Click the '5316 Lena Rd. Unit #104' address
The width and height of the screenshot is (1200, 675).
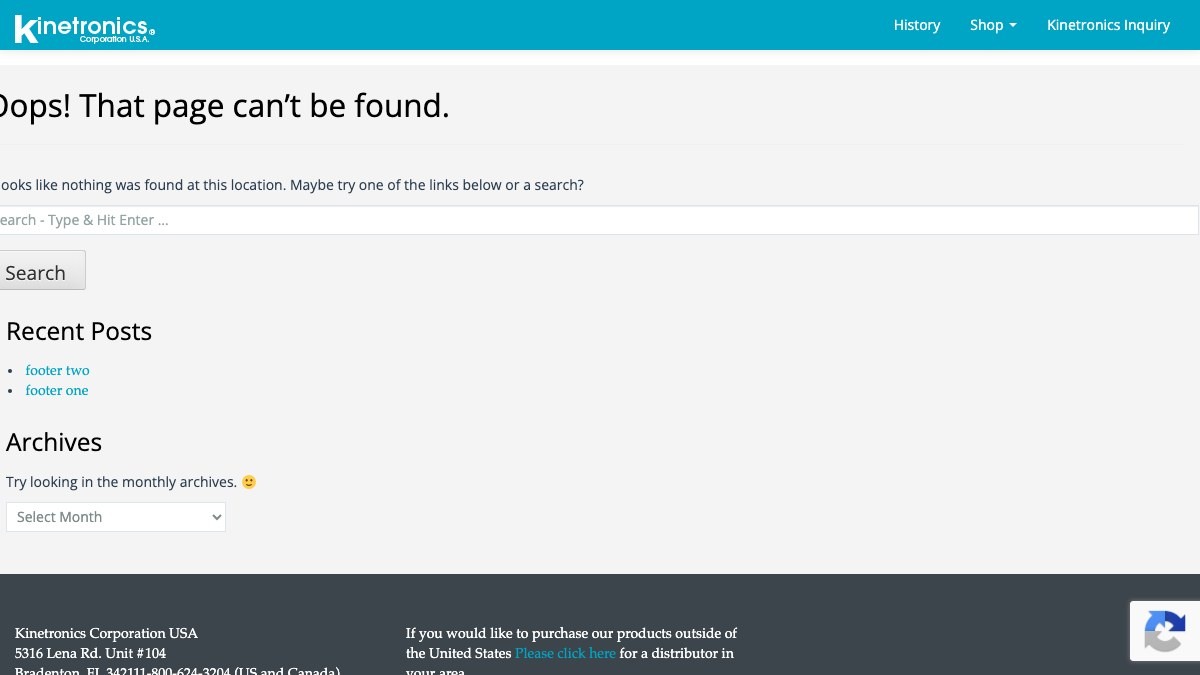(x=90, y=653)
